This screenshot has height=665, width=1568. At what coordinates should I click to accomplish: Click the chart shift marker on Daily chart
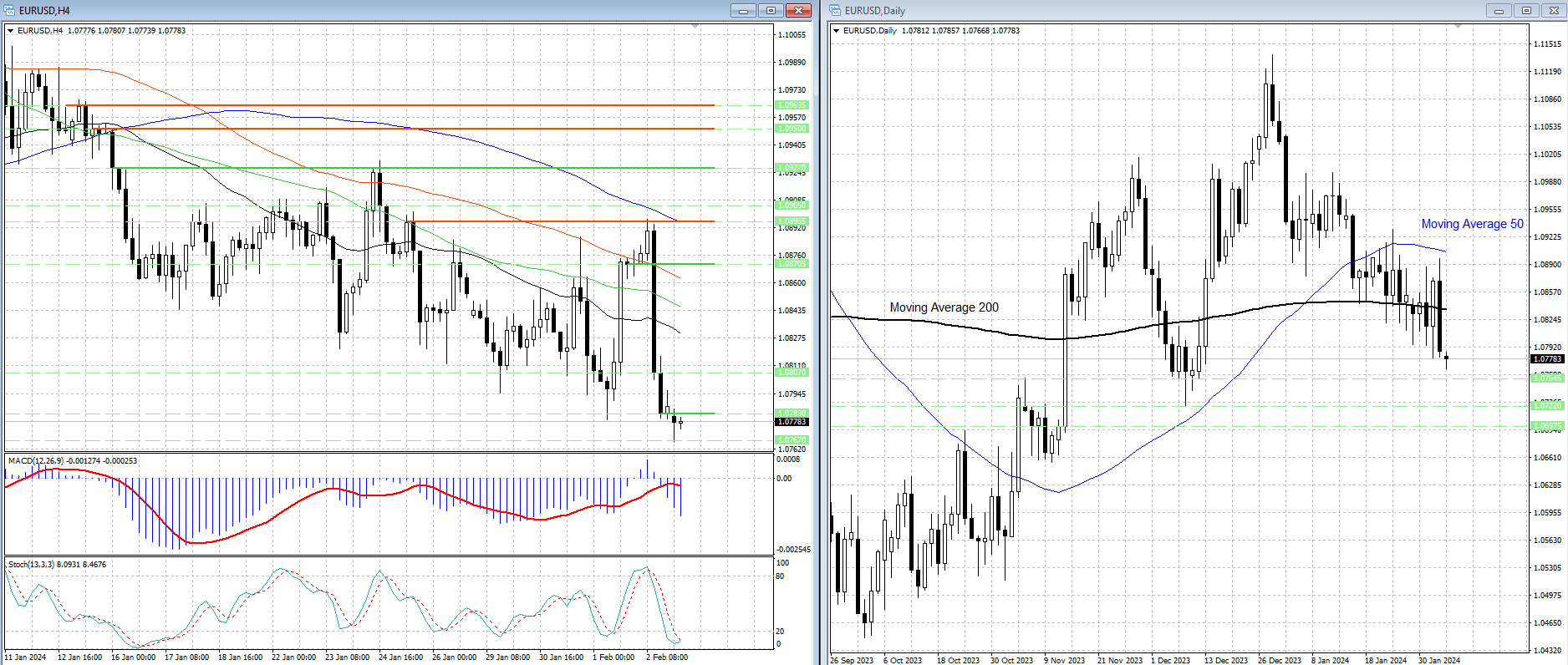click(x=1458, y=27)
